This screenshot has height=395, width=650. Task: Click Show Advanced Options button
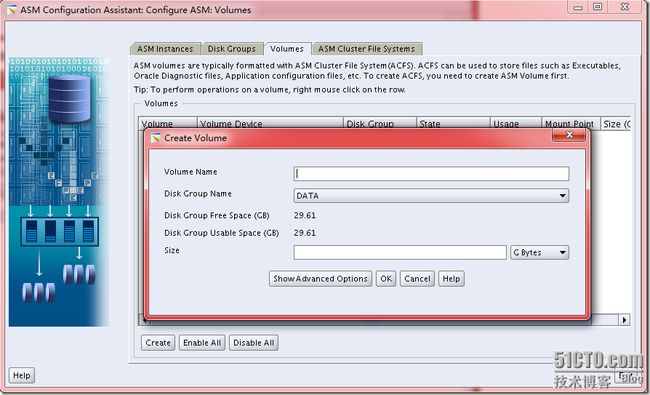(320, 279)
